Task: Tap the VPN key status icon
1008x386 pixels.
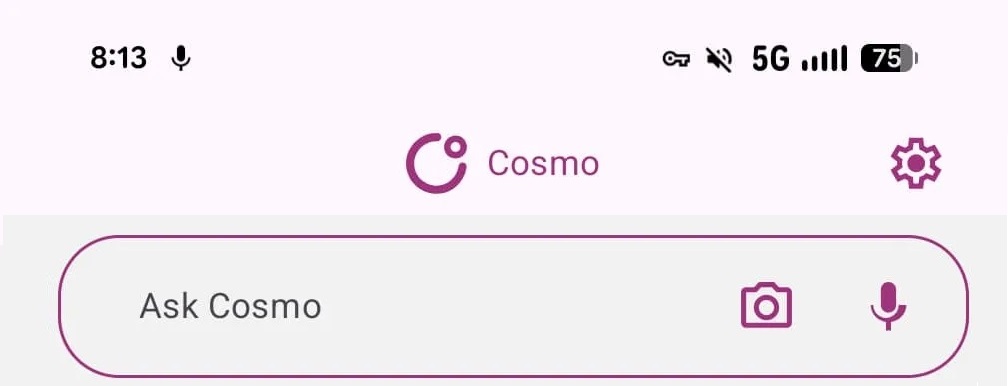Action: coord(676,60)
